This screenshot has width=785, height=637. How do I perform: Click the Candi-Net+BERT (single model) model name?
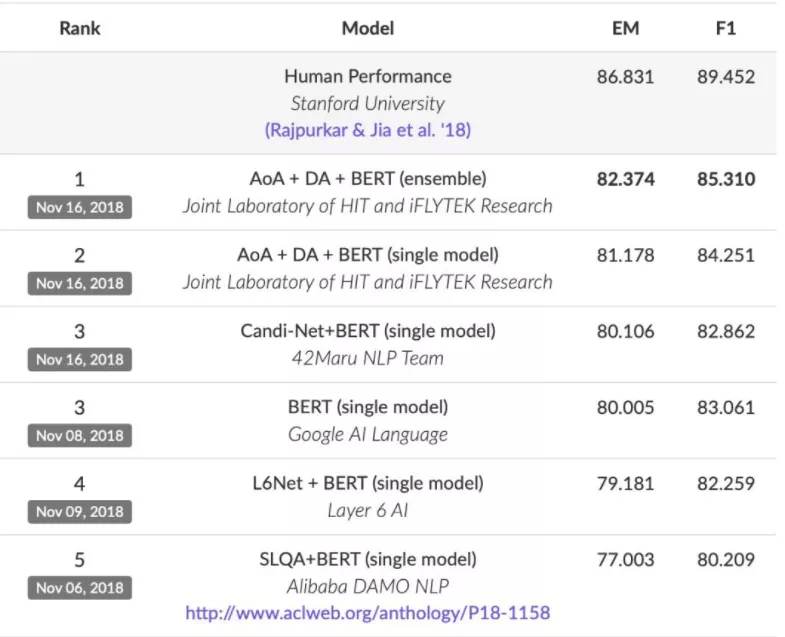[367, 331]
